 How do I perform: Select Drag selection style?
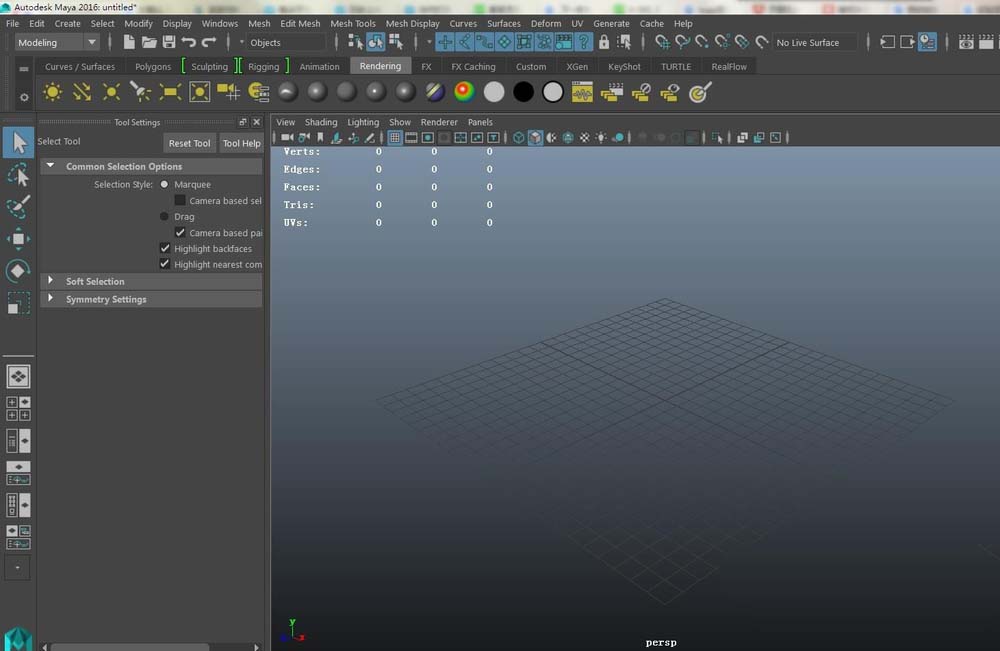tap(165, 217)
